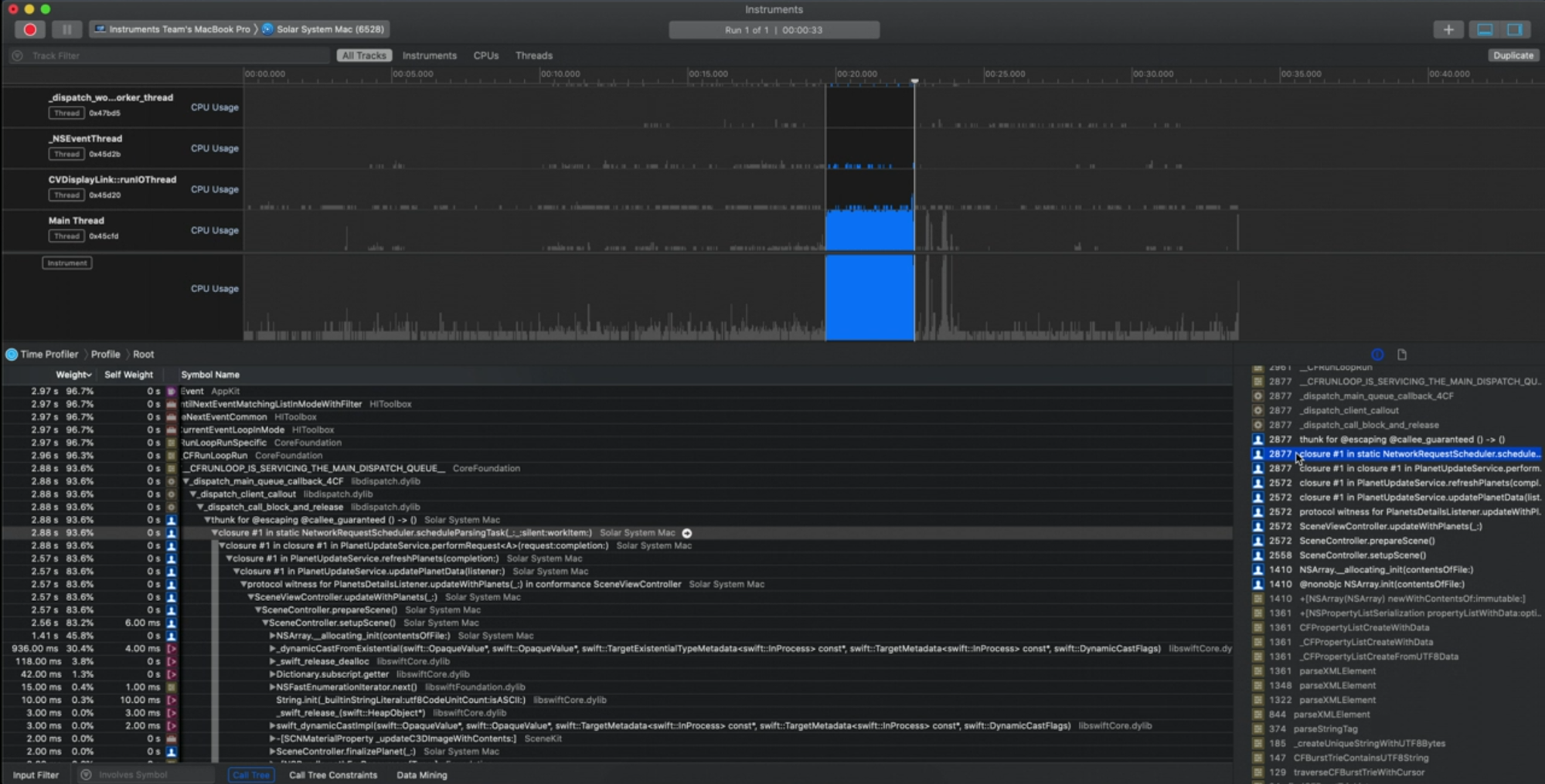
Task: Pause the recording with the pause button
Action: (66, 29)
